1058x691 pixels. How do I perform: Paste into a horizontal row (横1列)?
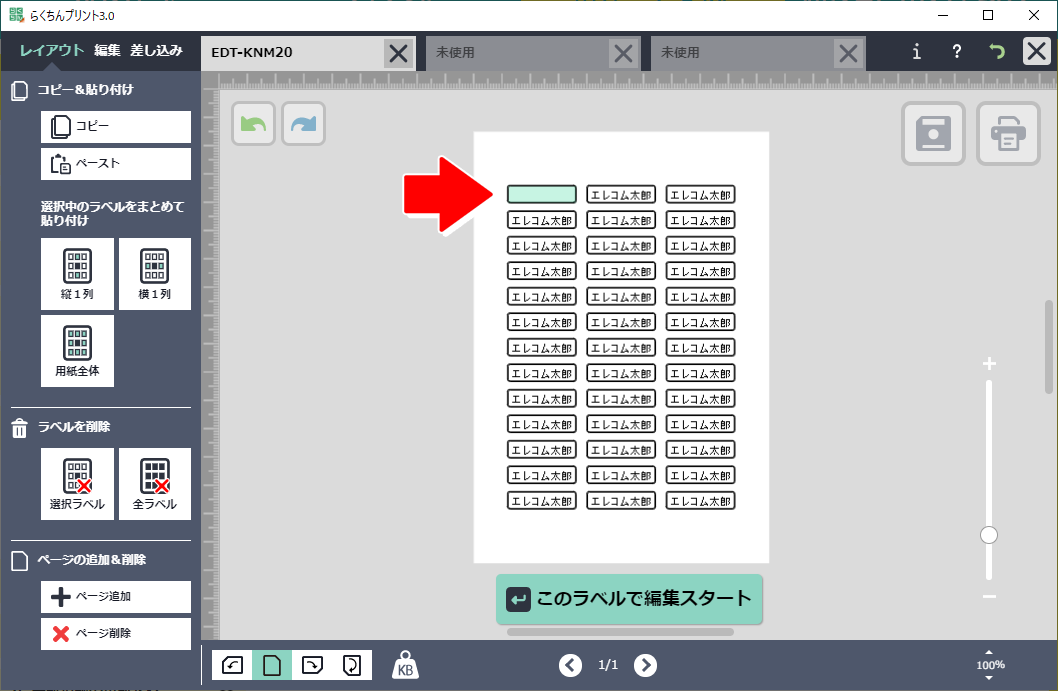155,274
